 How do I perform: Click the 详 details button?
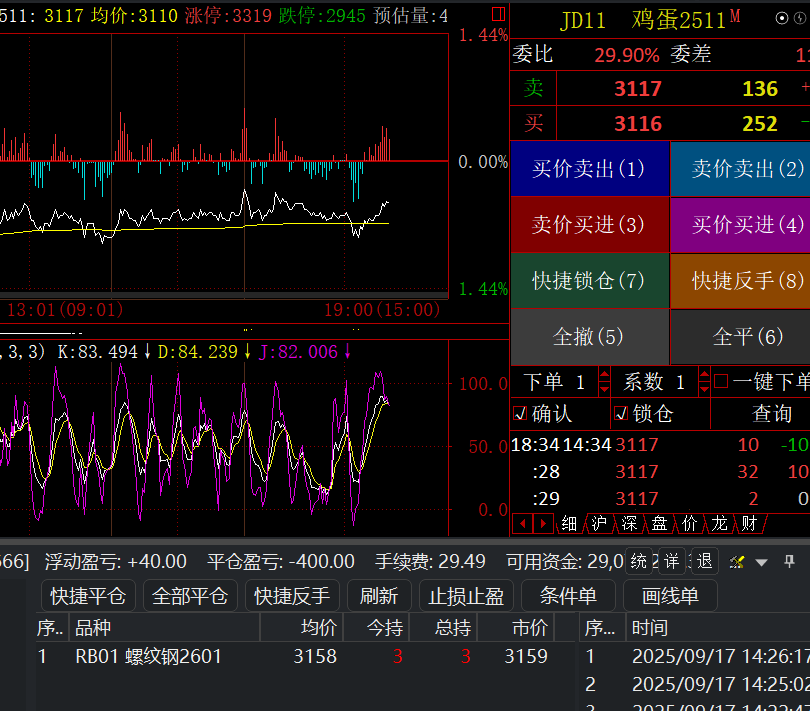671,561
